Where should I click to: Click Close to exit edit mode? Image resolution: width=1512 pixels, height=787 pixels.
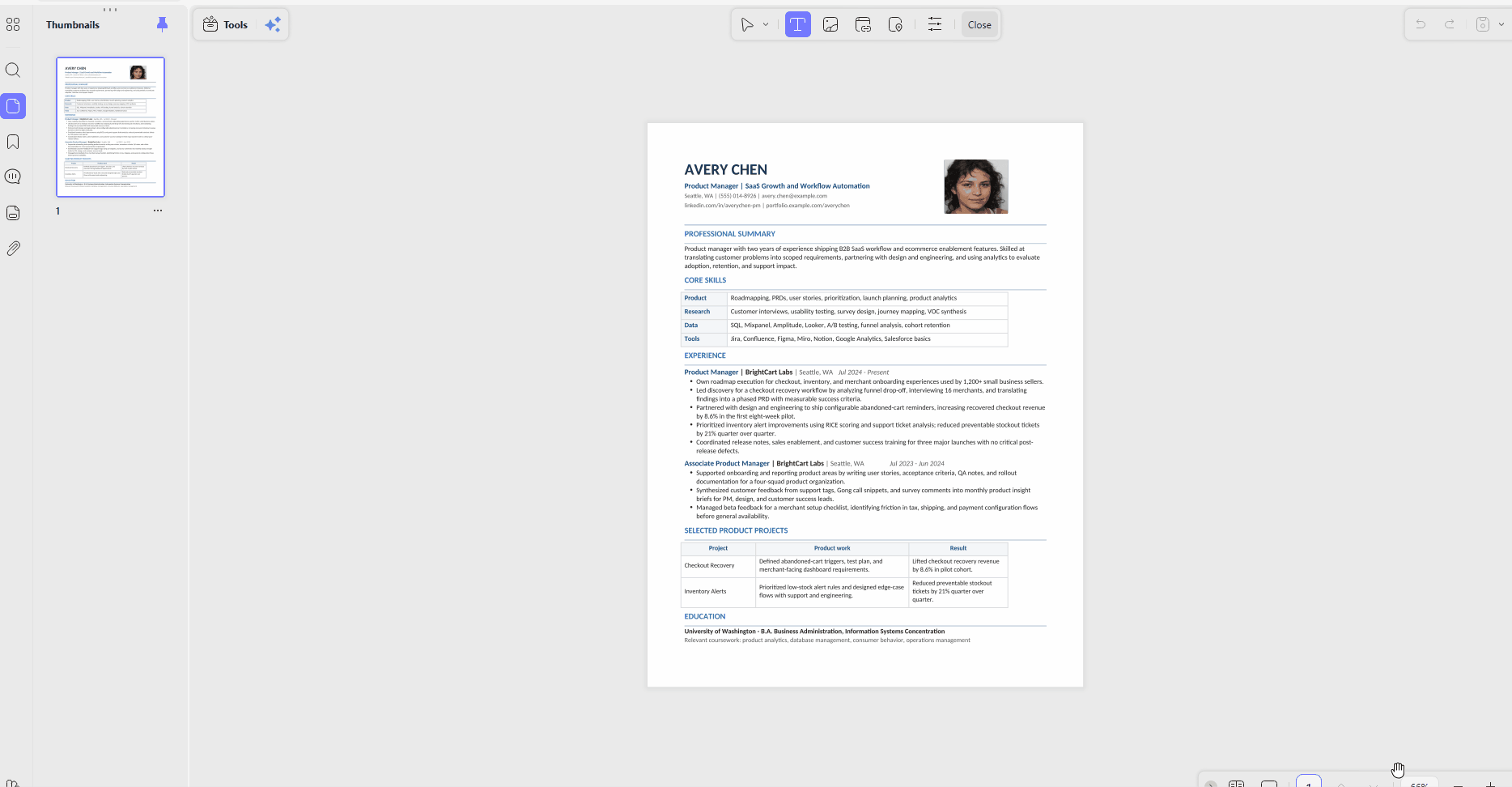tap(979, 25)
